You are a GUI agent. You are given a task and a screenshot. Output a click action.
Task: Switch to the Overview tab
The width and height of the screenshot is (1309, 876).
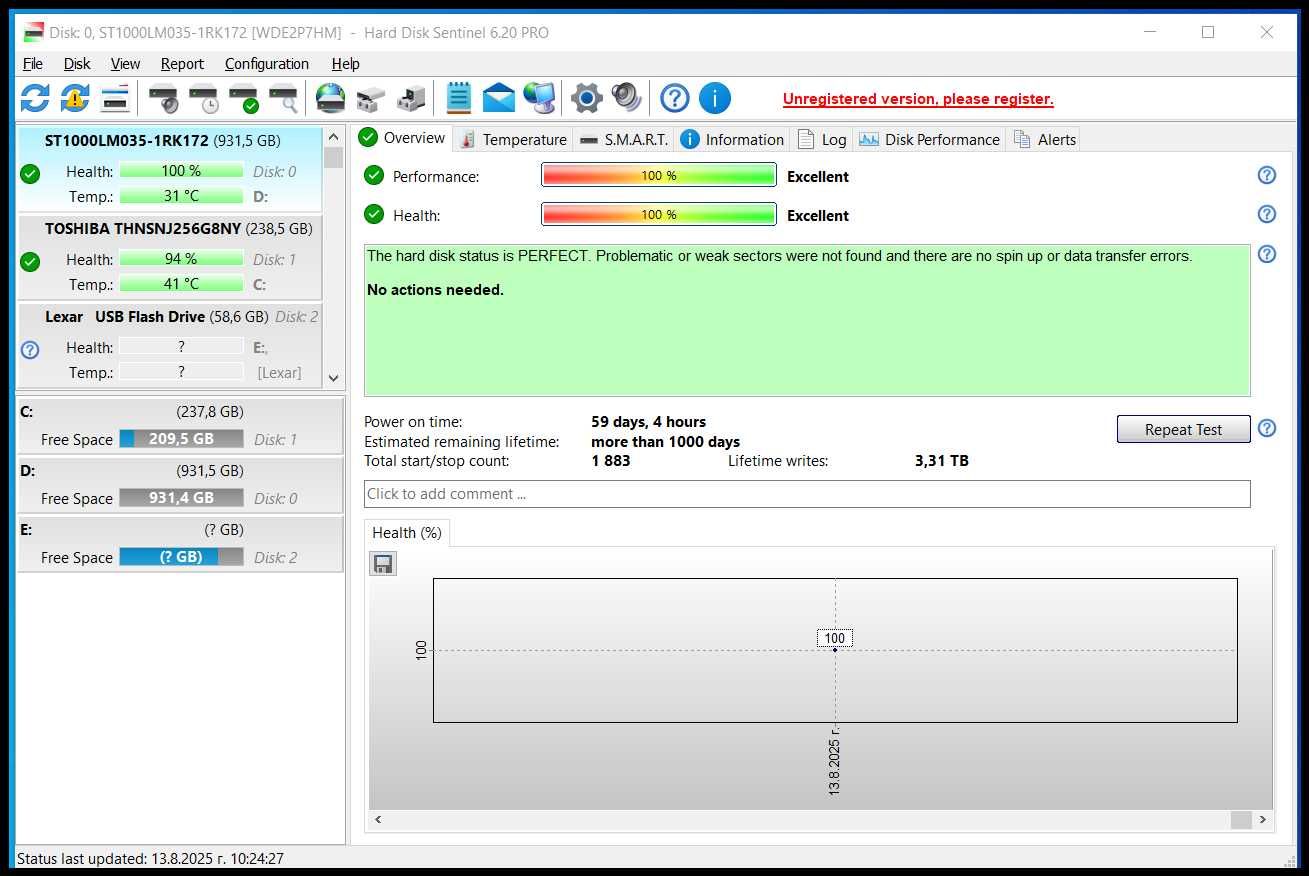[403, 138]
